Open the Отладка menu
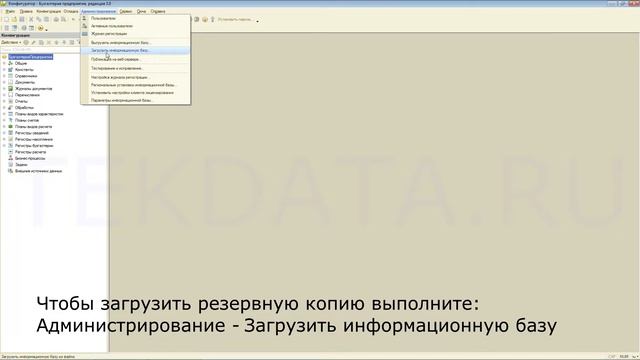640x360 pixels. click(71, 11)
